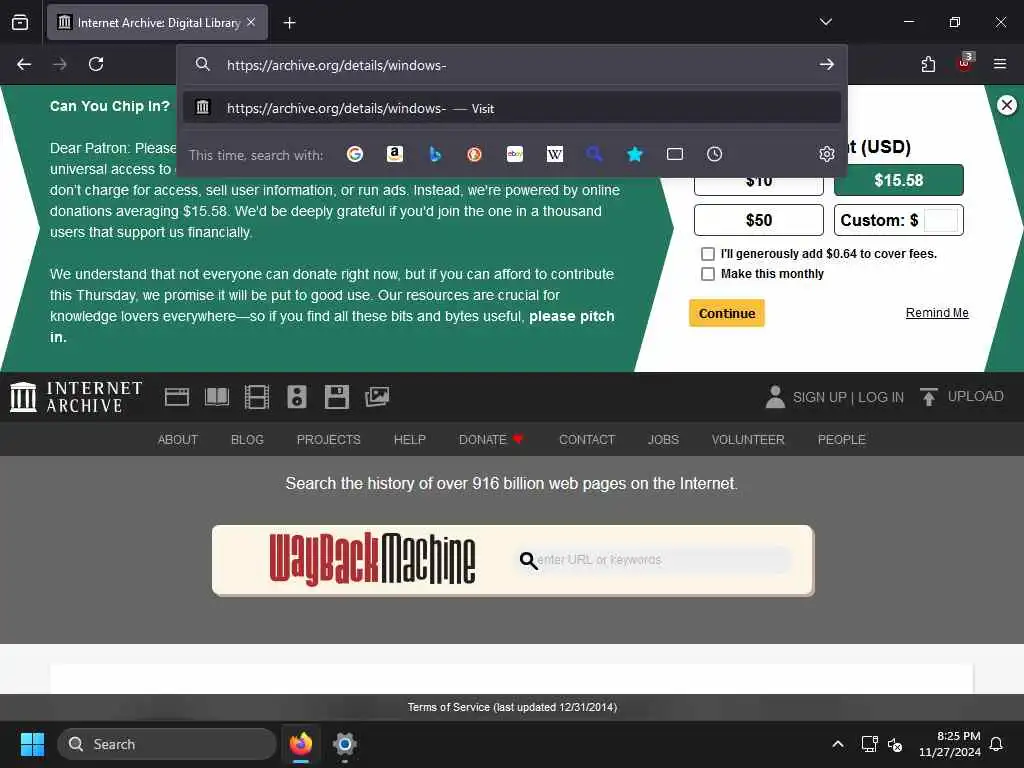The width and height of the screenshot is (1024, 768).
Task: Click the taskbar Search box
Action: pyautogui.click(x=167, y=744)
